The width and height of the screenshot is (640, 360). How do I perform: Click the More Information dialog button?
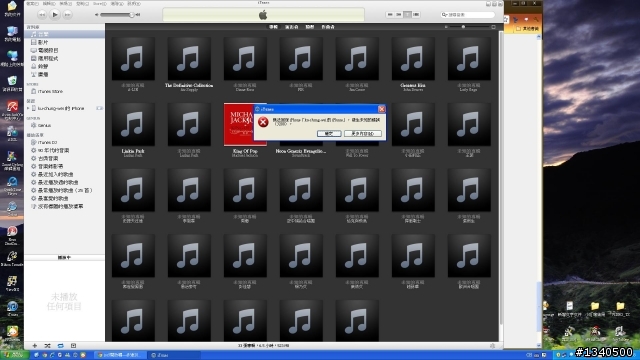(363, 134)
